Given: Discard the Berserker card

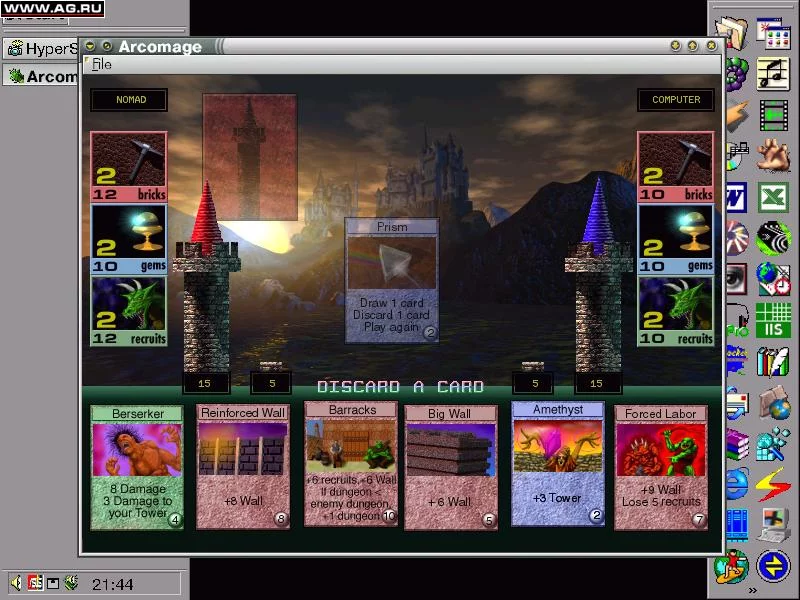Looking at the screenshot, I should click(137, 467).
